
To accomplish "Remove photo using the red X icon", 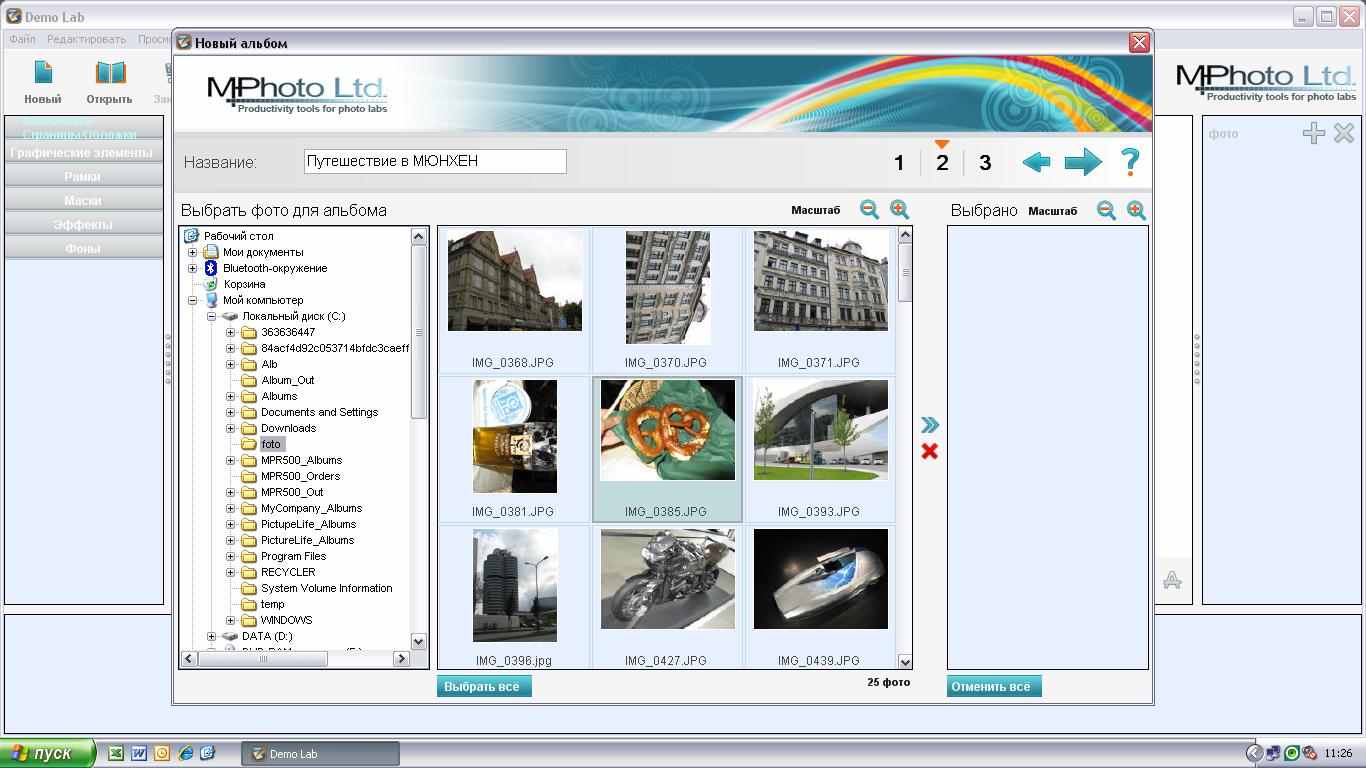I will point(930,452).
